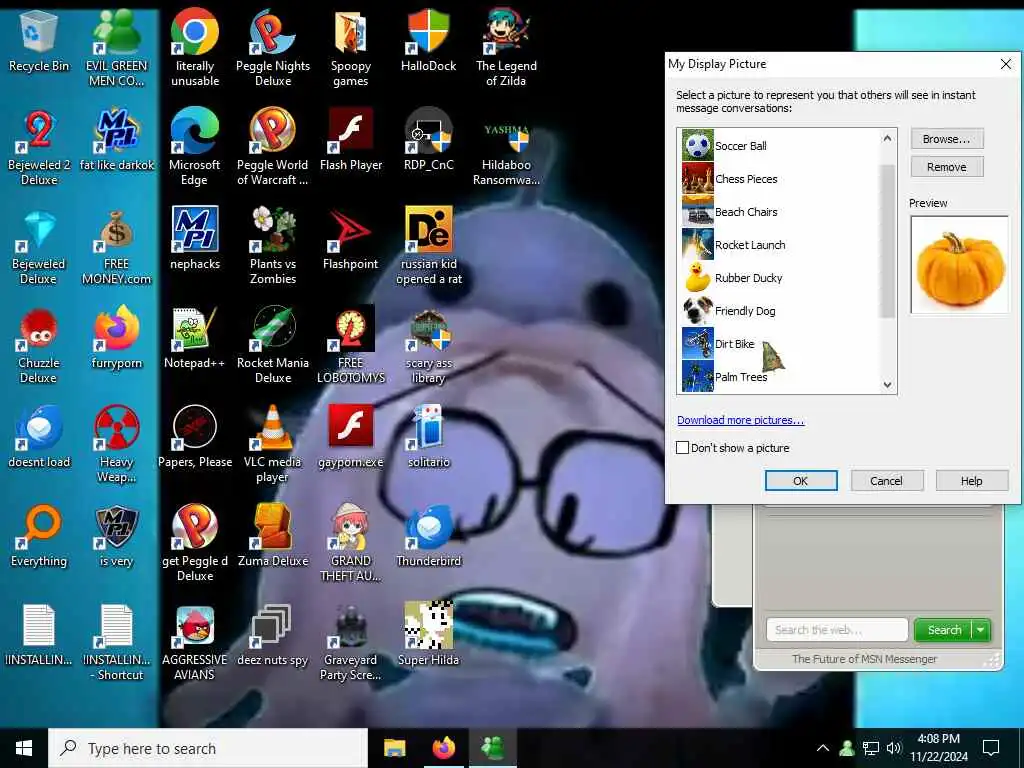The image size is (1024, 768).
Task: Focus the MSN Search the web field
Action: [x=837, y=630]
